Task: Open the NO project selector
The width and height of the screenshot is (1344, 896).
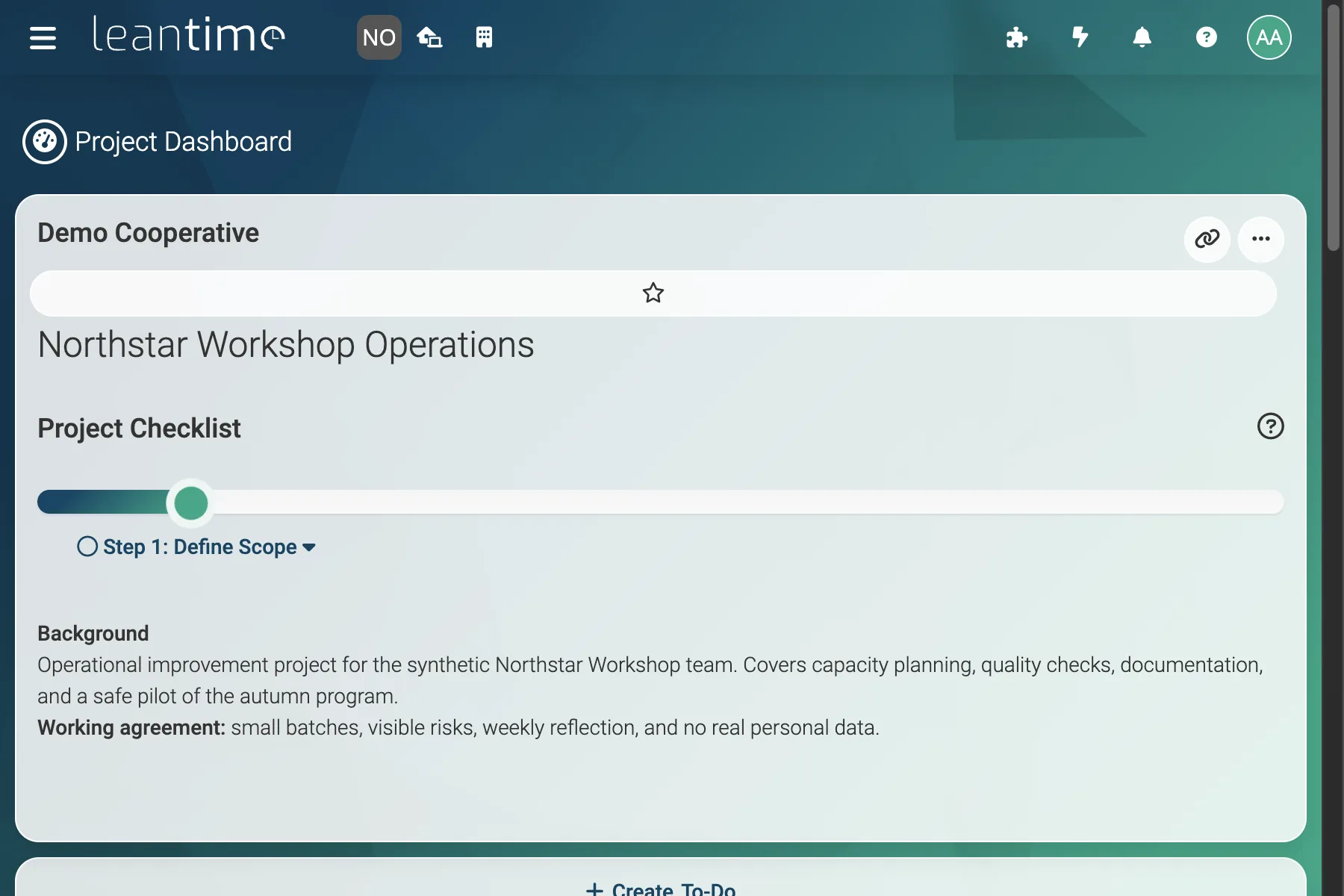Action: (379, 37)
